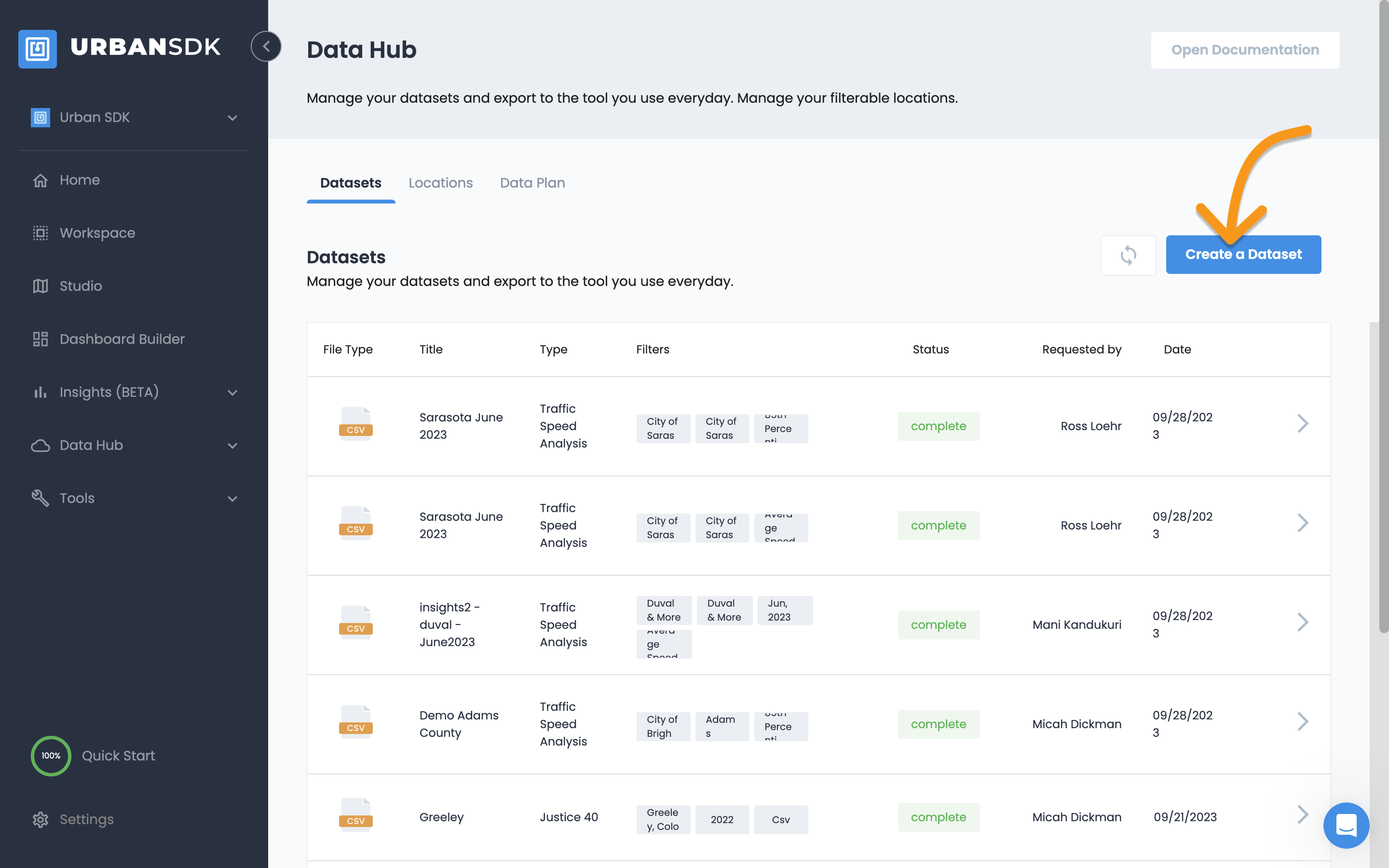Expand the Insights (BETA) chevron

(232, 393)
